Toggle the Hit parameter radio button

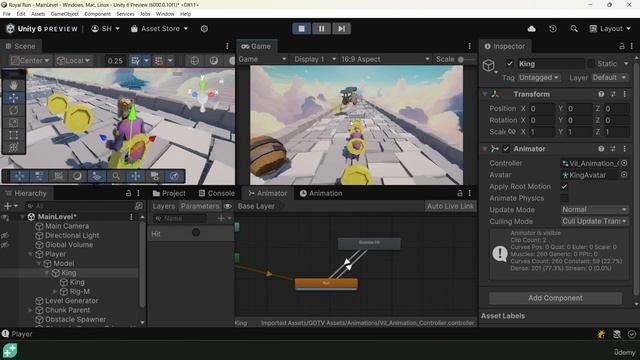pos(196,232)
